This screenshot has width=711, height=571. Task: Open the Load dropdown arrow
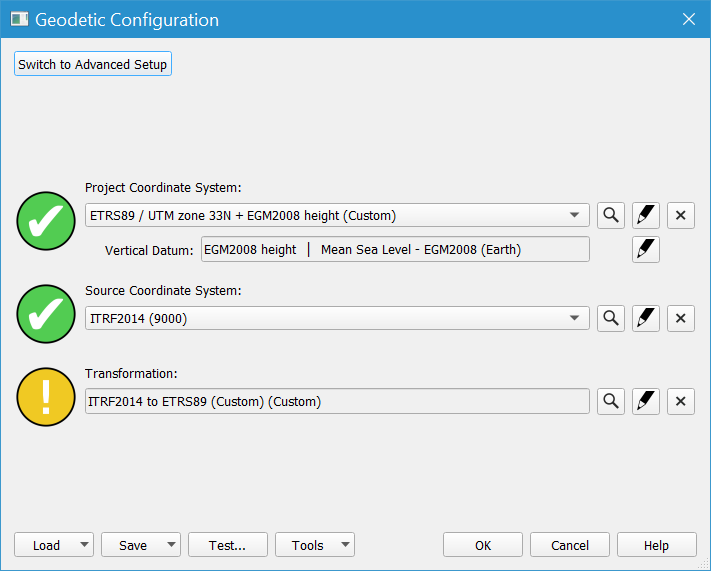(84, 545)
